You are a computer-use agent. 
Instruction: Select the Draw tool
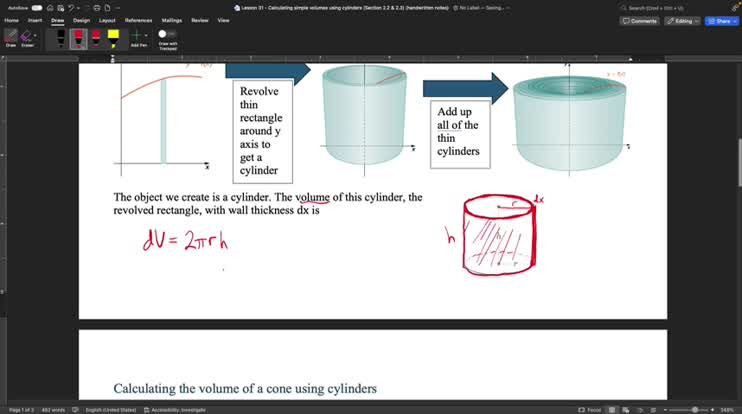[x=11, y=37]
